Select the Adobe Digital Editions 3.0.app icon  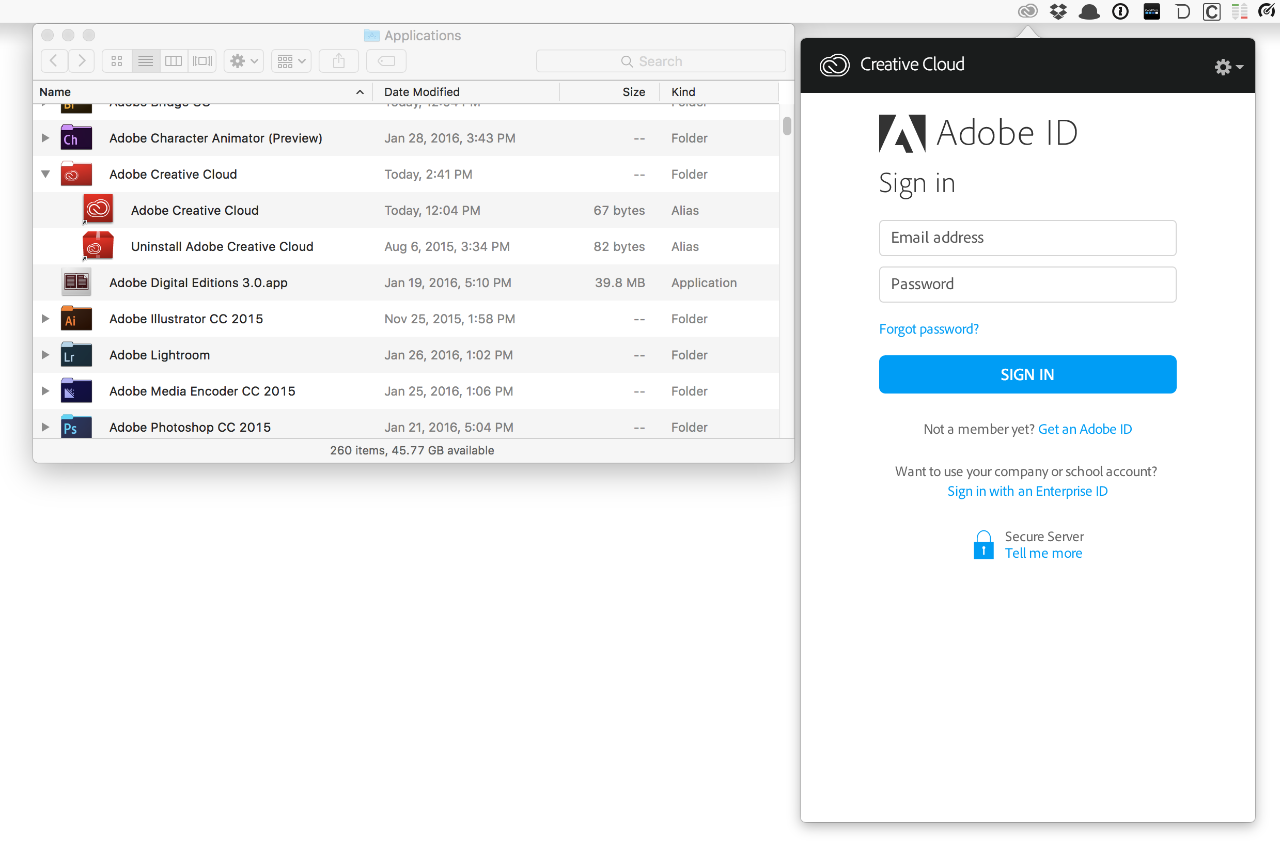[x=76, y=282]
